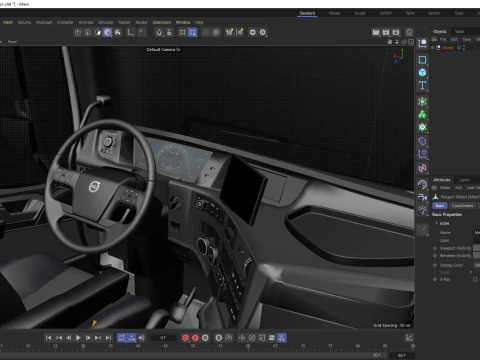The image size is (480, 360).
Task: Step forward one frame
Action: tap(88, 338)
